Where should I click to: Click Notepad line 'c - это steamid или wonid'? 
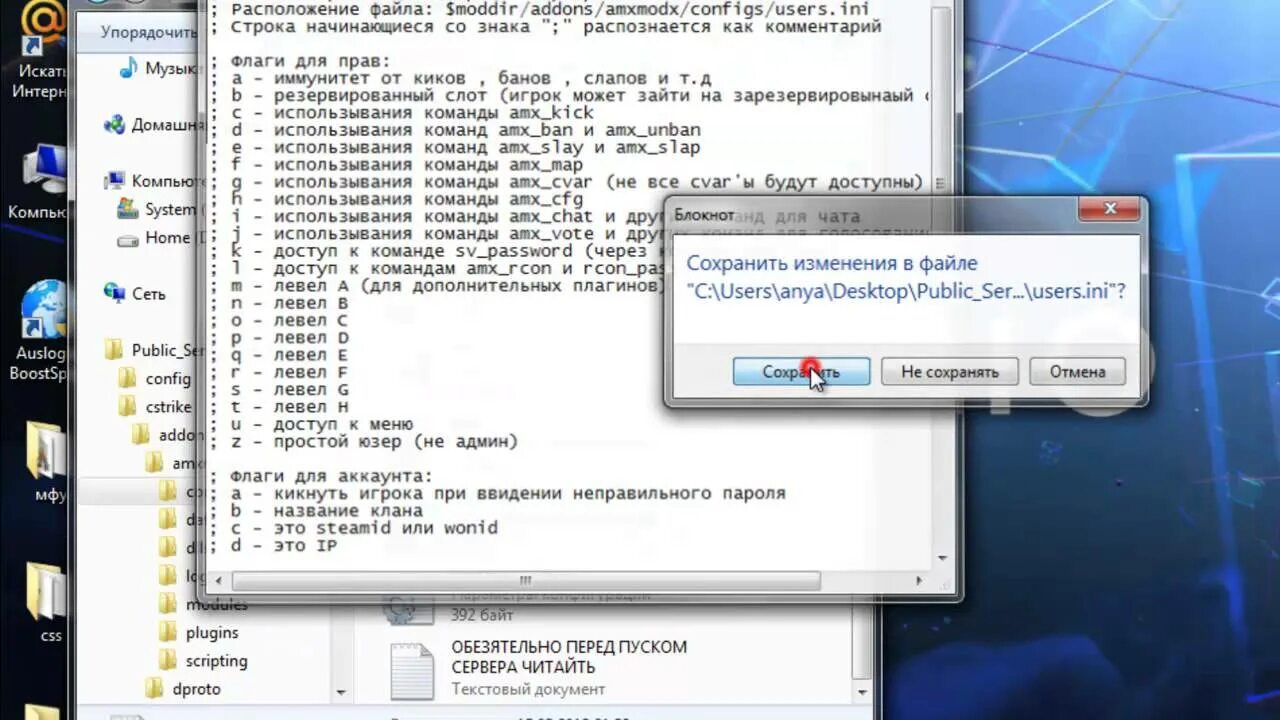[353, 527]
